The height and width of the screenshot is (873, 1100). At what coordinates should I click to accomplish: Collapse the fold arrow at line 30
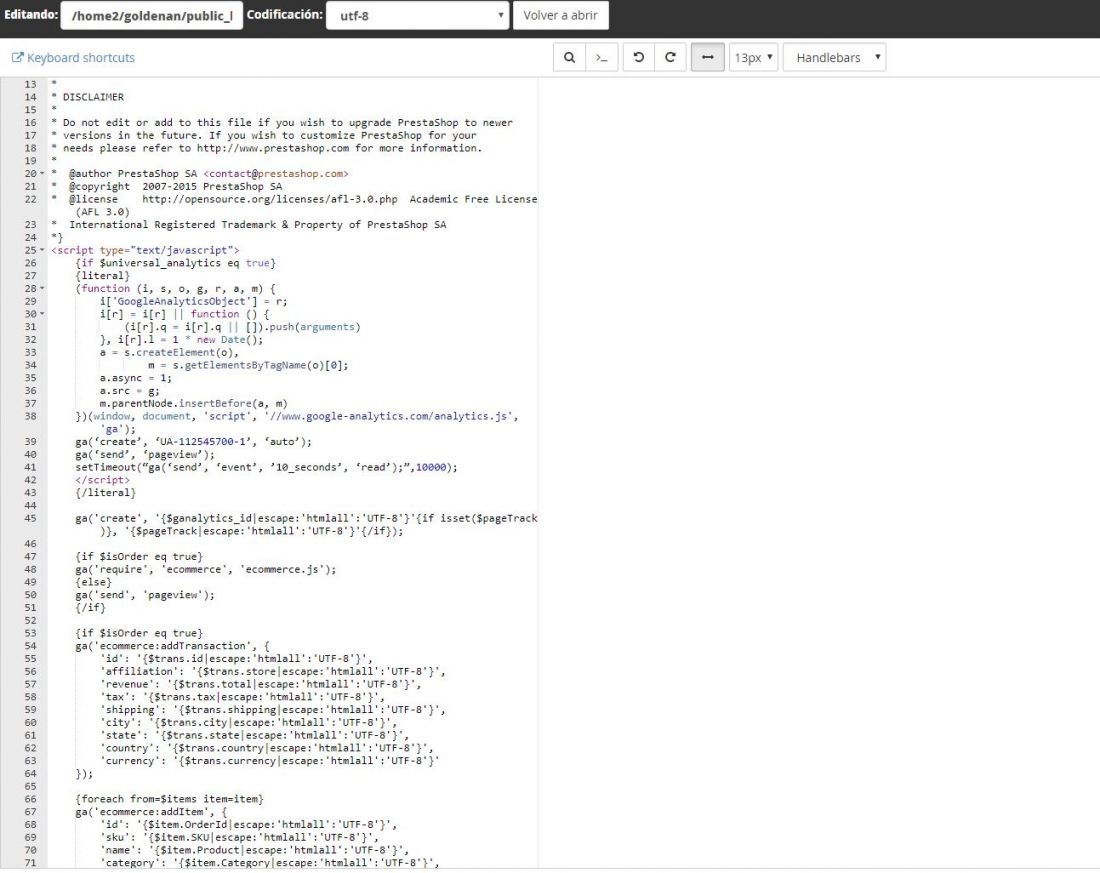(42, 314)
